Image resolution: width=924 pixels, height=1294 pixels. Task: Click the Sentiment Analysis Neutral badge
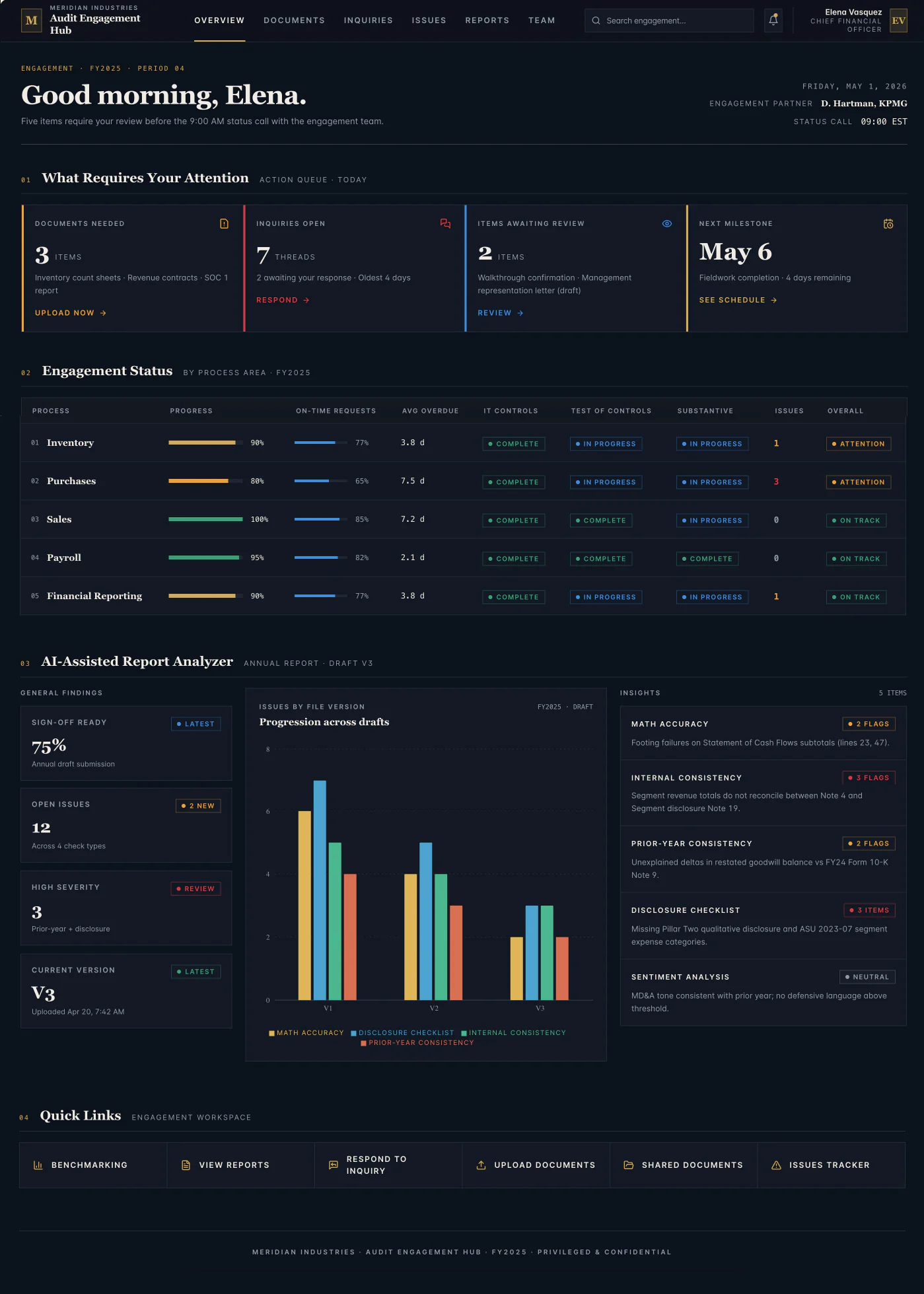[x=867, y=977]
